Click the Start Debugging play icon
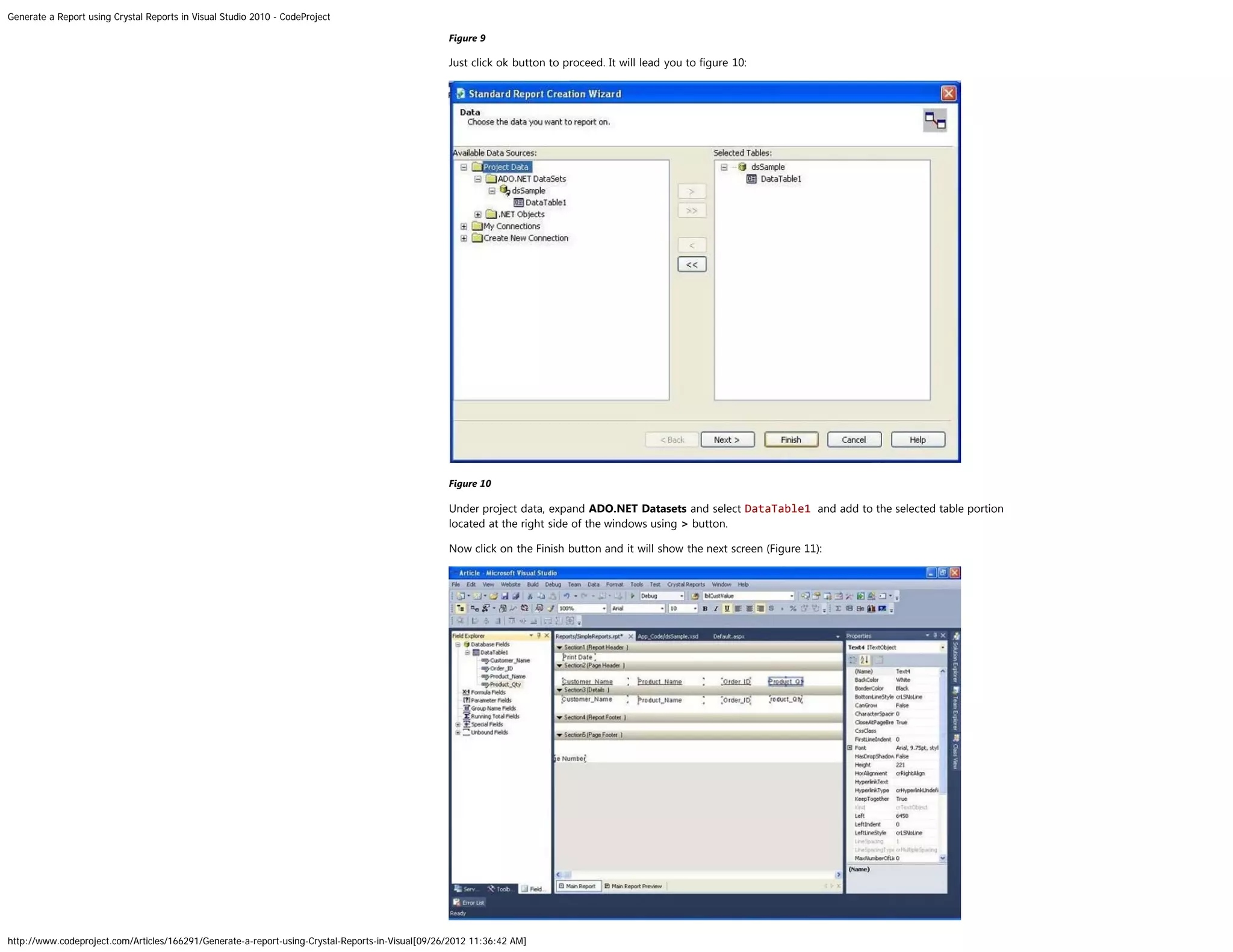Image resolution: width=1233 pixels, height=952 pixels. click(632, 596)
